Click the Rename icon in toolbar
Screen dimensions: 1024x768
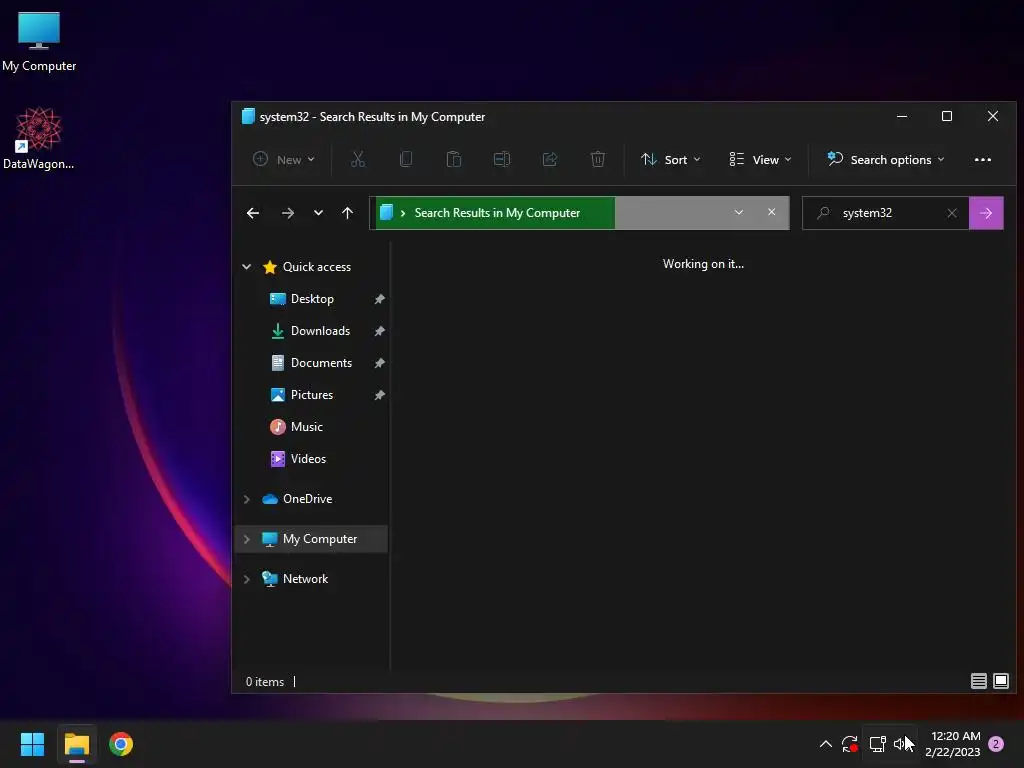502,159
